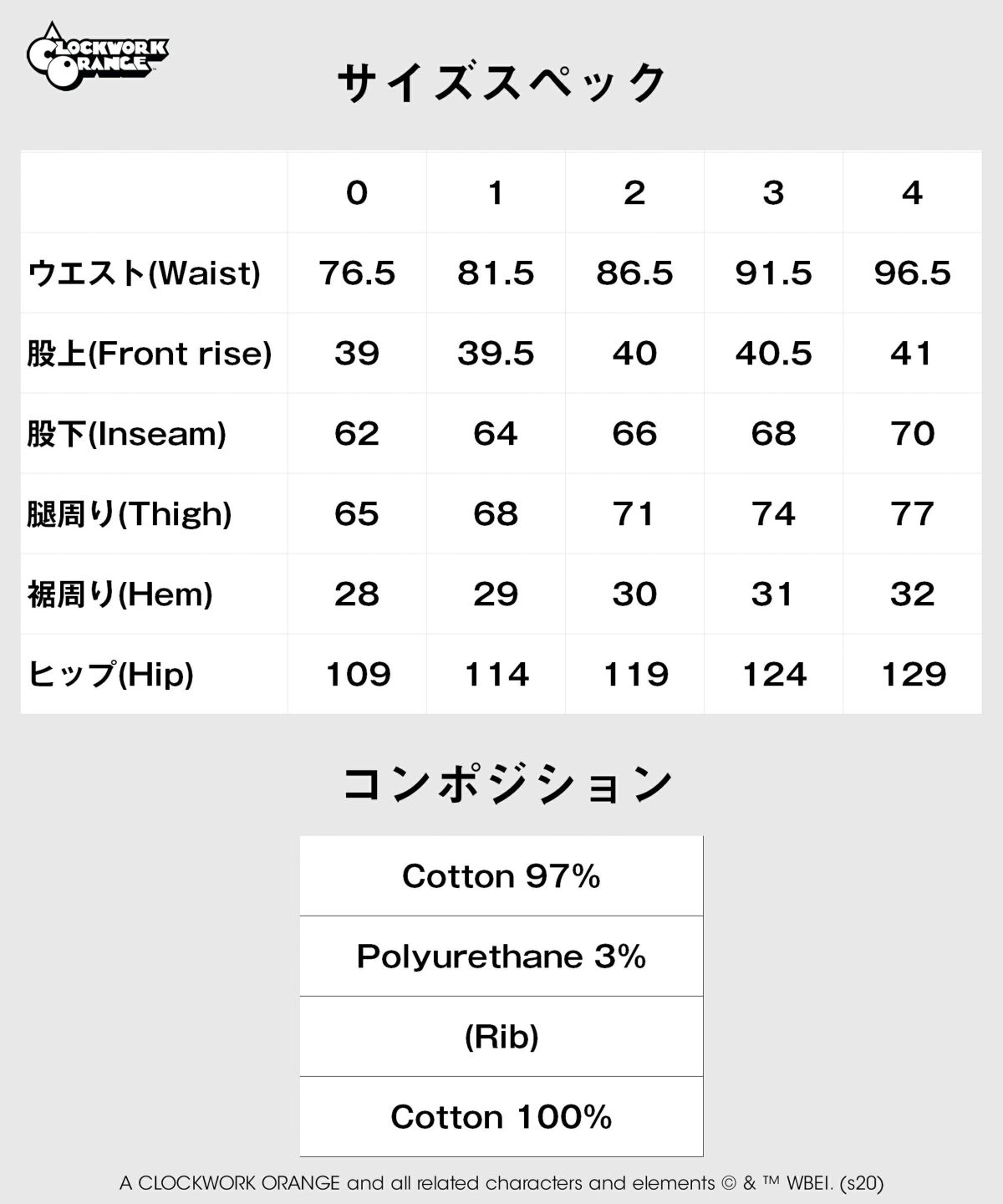Click the Clockwork Orange logo
The height and width of the screenshot is (1204, 1003).
[97, 56]
